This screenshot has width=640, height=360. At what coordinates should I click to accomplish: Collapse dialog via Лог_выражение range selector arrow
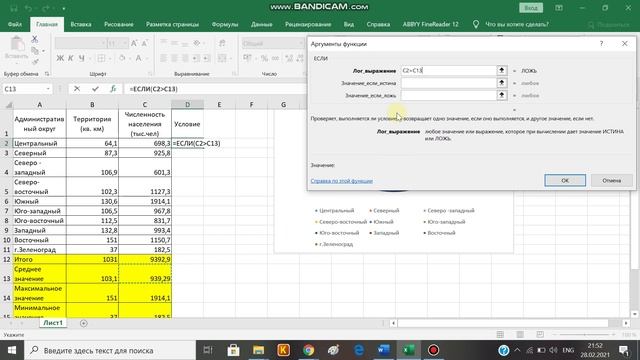tap(502, 71)
